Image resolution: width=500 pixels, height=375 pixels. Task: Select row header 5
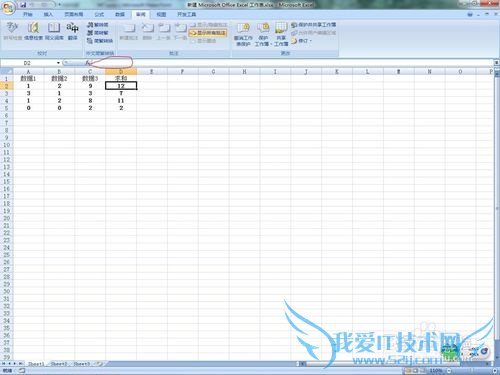(6, 108)
